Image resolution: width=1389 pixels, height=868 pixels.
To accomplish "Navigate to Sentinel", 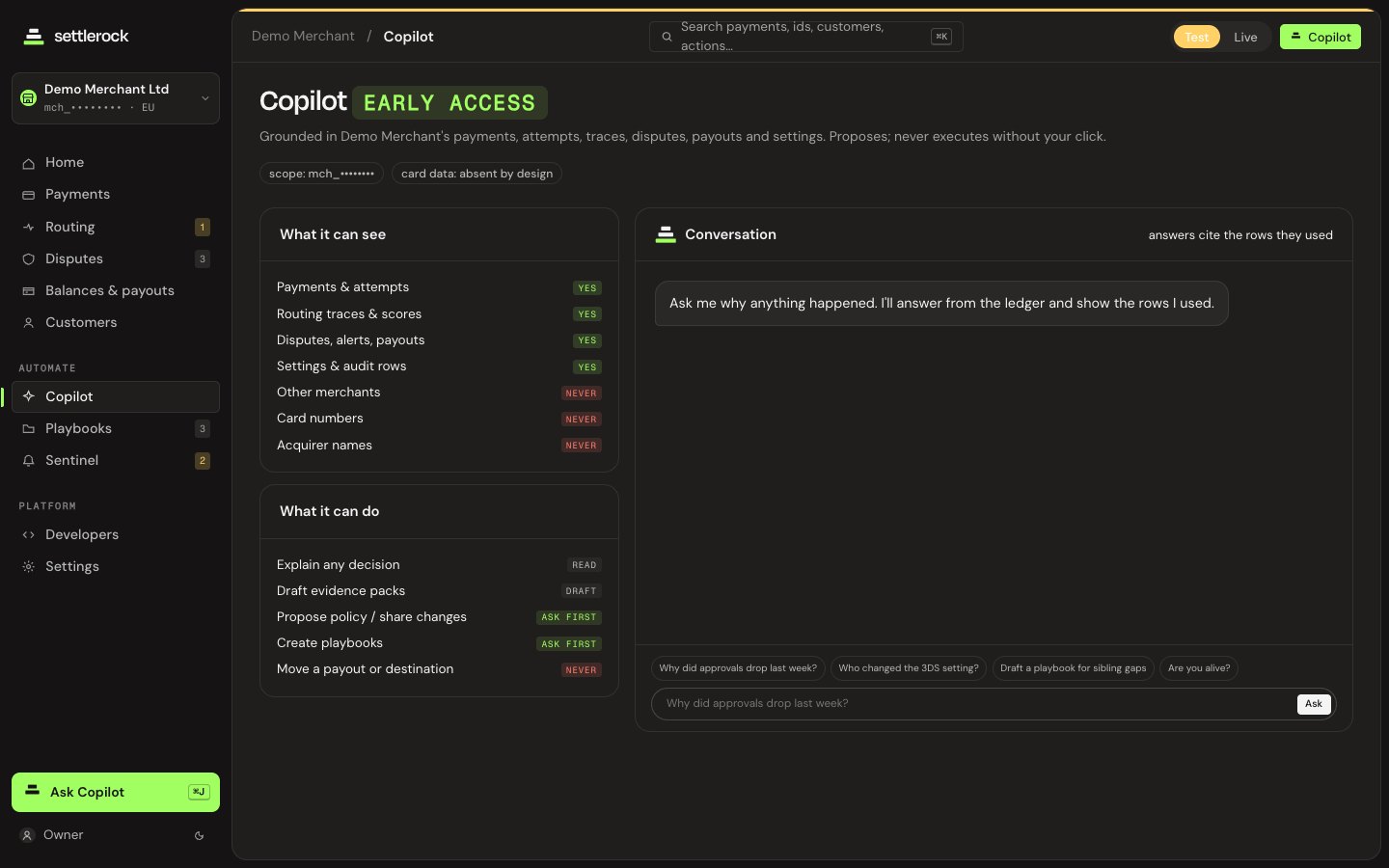I will click(x=116, y=460).
